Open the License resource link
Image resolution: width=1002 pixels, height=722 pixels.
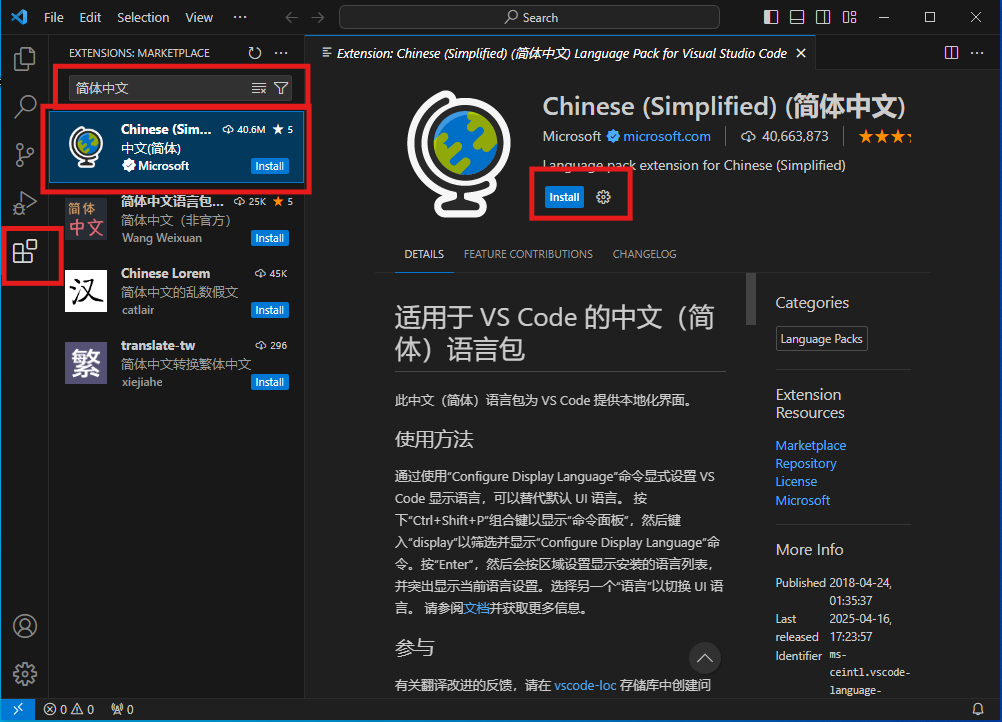796,482
